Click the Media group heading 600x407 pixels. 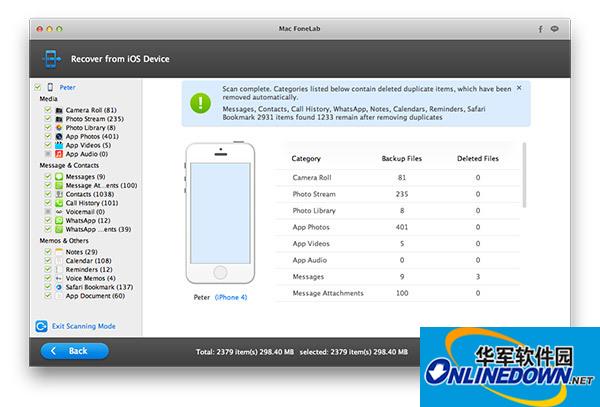(x=49, y=99)
